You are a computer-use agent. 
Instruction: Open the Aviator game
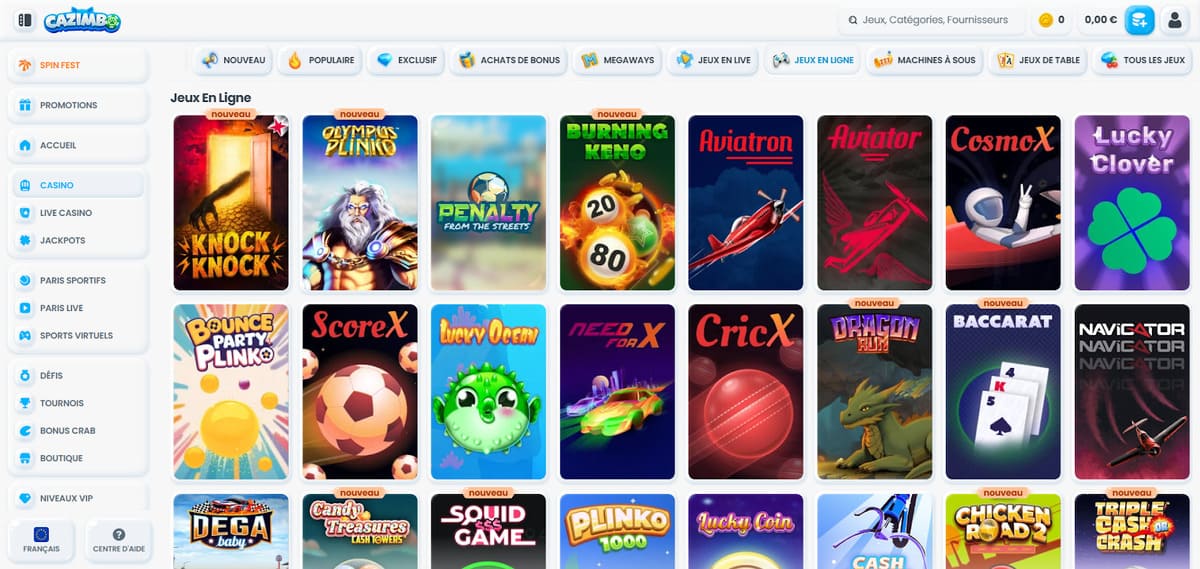(875, 203)
